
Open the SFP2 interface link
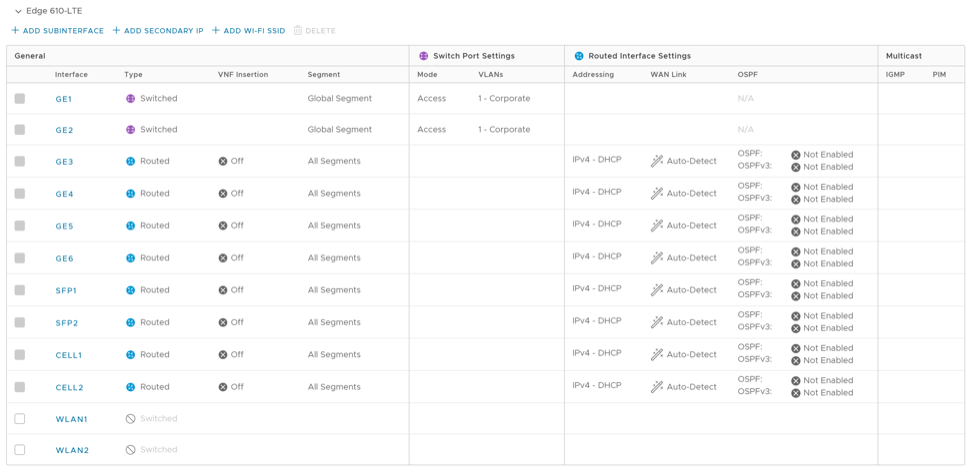66,323
